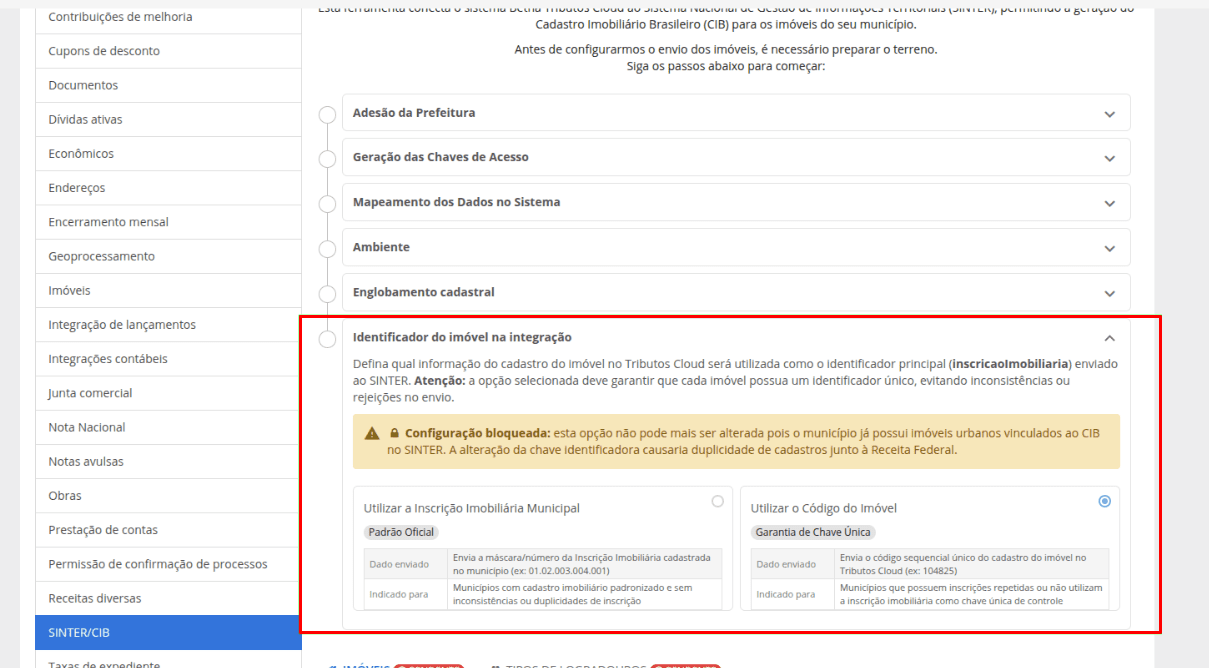Open Integrações contábeis
This screenshot has height=668, width=1209.
click(168, 359)
